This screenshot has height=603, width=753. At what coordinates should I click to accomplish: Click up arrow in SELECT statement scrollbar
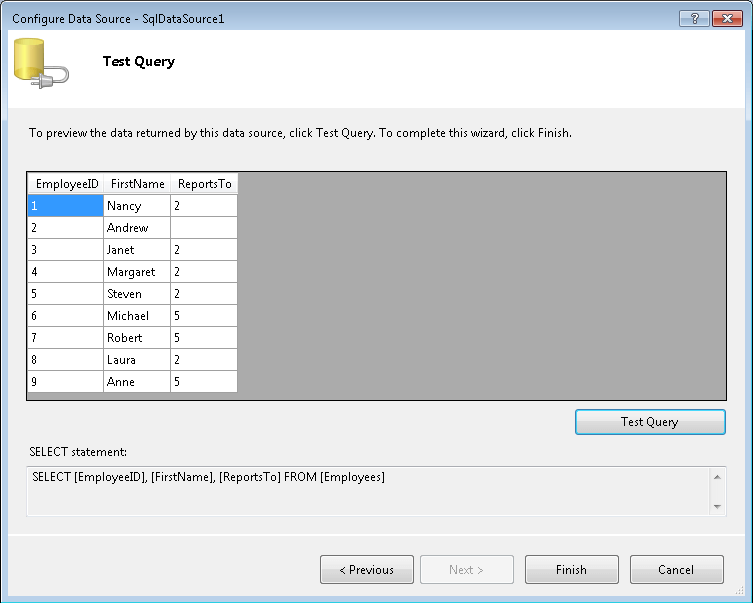[x=717, y=477]
